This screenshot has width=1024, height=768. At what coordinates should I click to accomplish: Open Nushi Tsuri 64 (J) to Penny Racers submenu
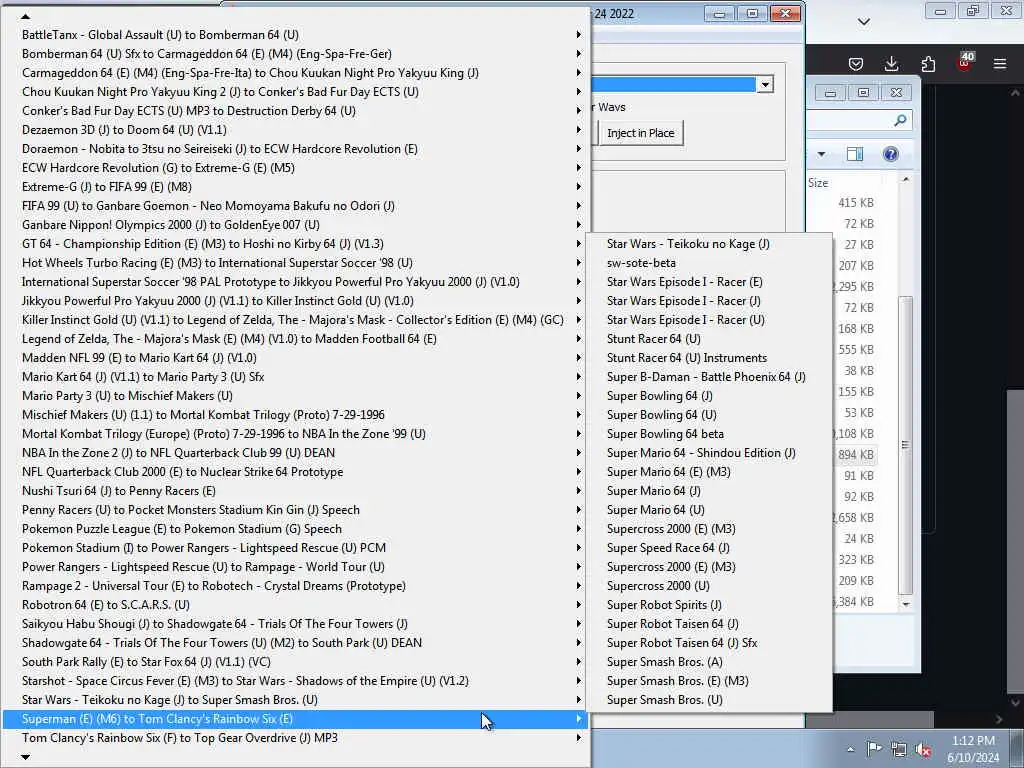click(x=296, y=490)
